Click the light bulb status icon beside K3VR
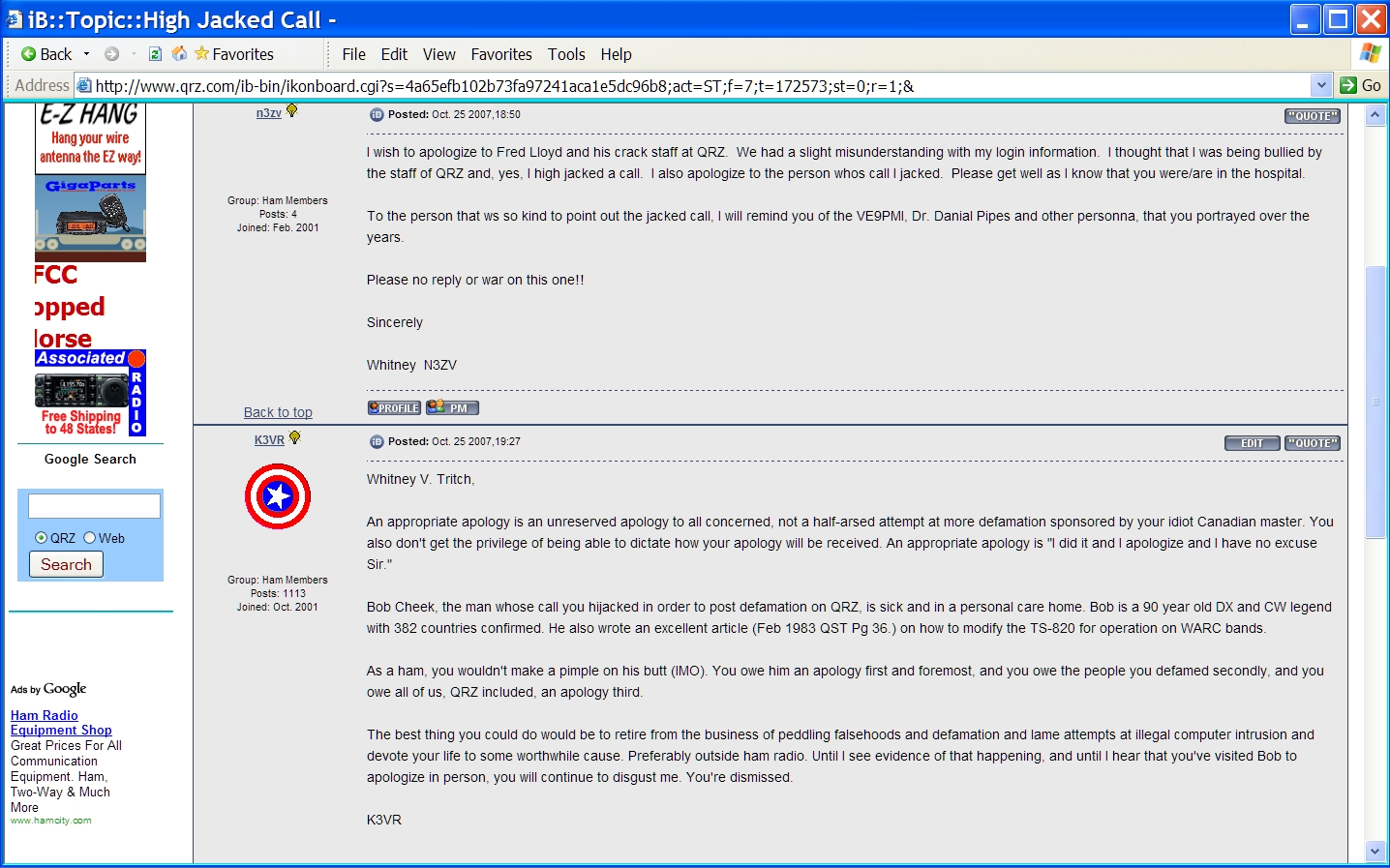The width and height of the screenshot is (1390, 868). point(294,438)
